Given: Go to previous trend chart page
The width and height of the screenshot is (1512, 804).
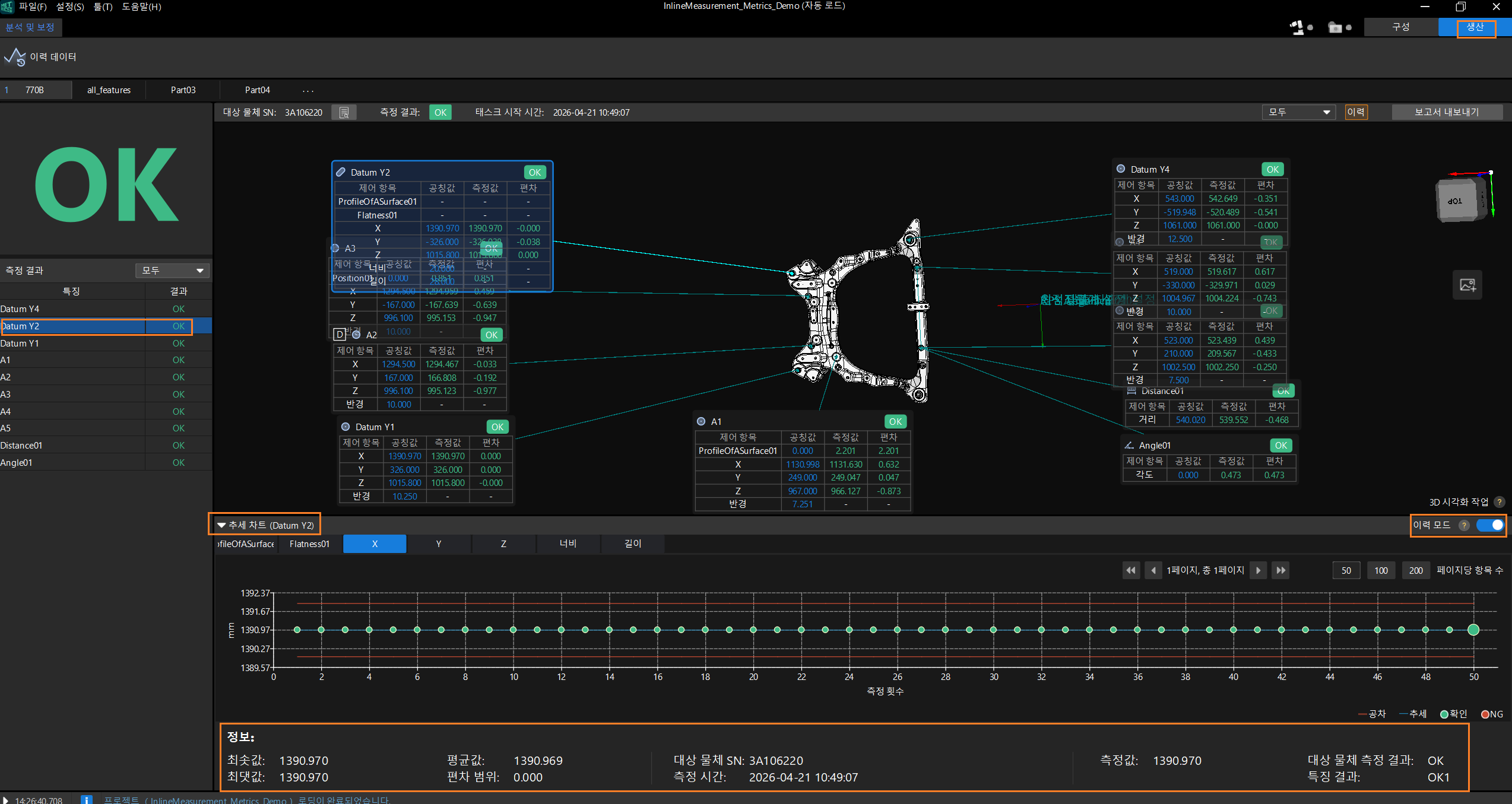Looking at the screenshot, I should pos(1153,570).
